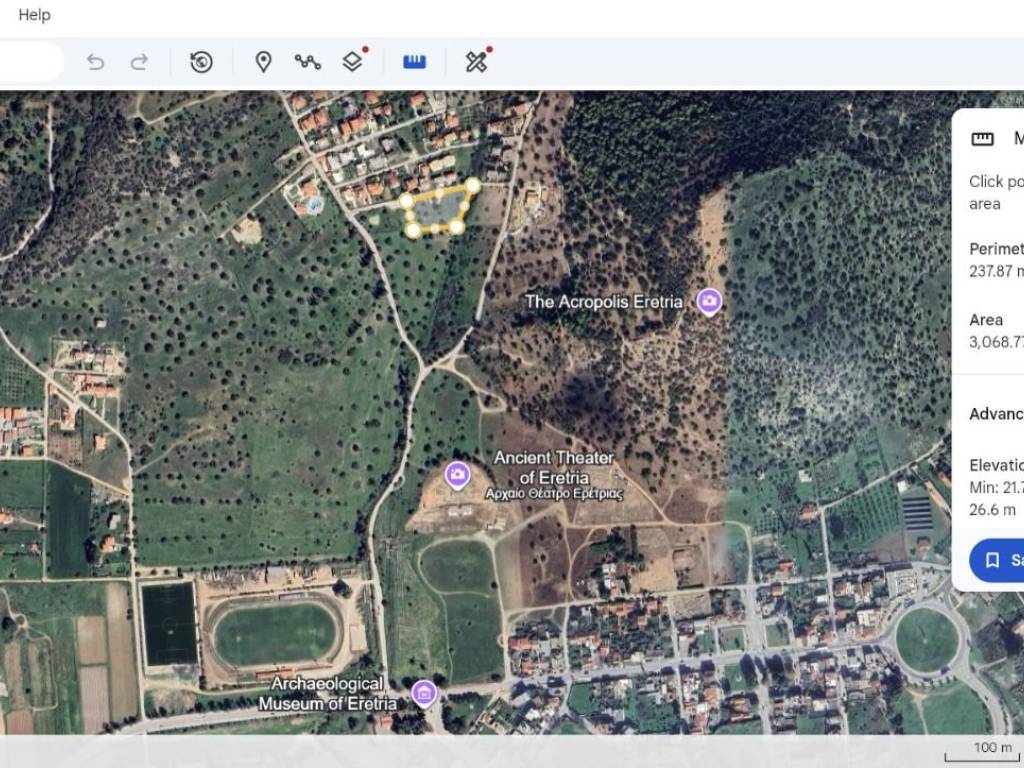This screenshot has width=1024, height=768.
Task: Click the Redo arrow in toolbar
Action: pyautogui.click(x=139, y=62)
